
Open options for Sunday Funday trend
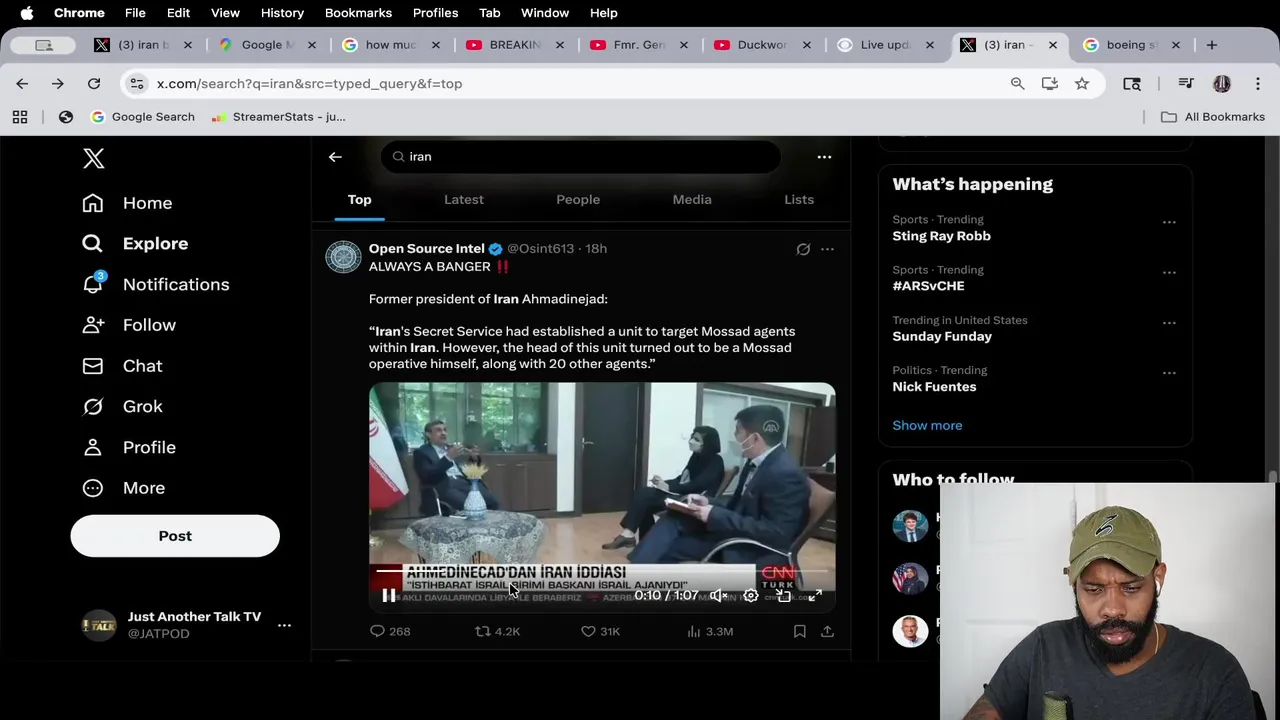[1169, 323]
